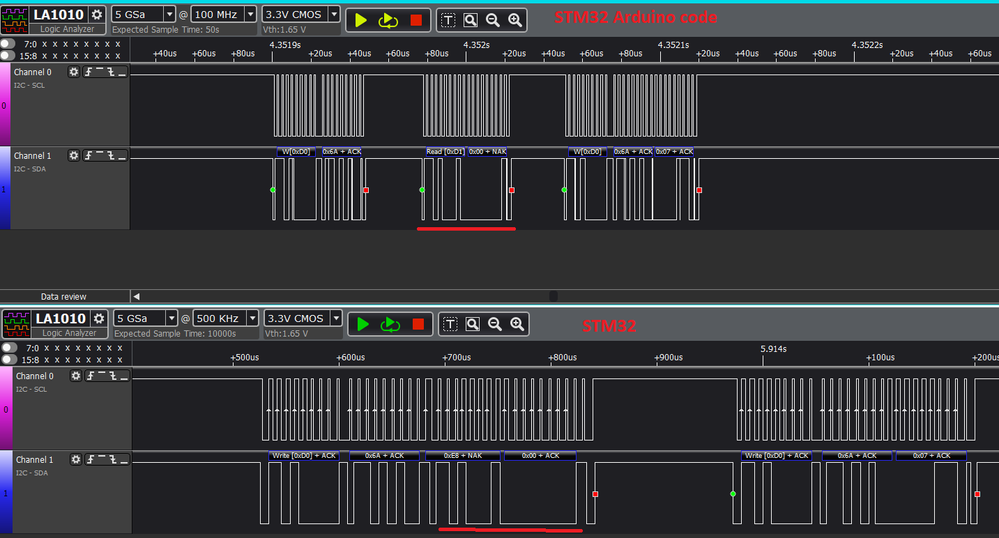The height and width of the screenshot is (538, 999).
Task: Stop capture with red square in top window
Action: click(x=416, y=20)
